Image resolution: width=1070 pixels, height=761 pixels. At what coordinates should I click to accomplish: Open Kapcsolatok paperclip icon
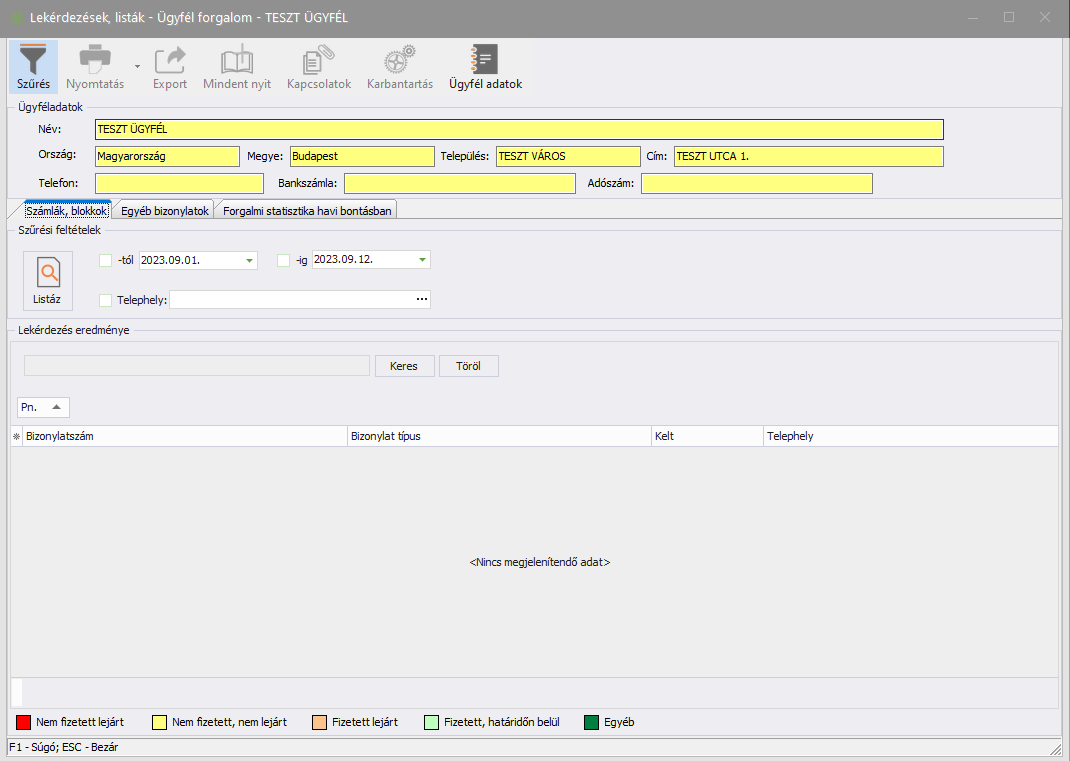pos(319,60)
